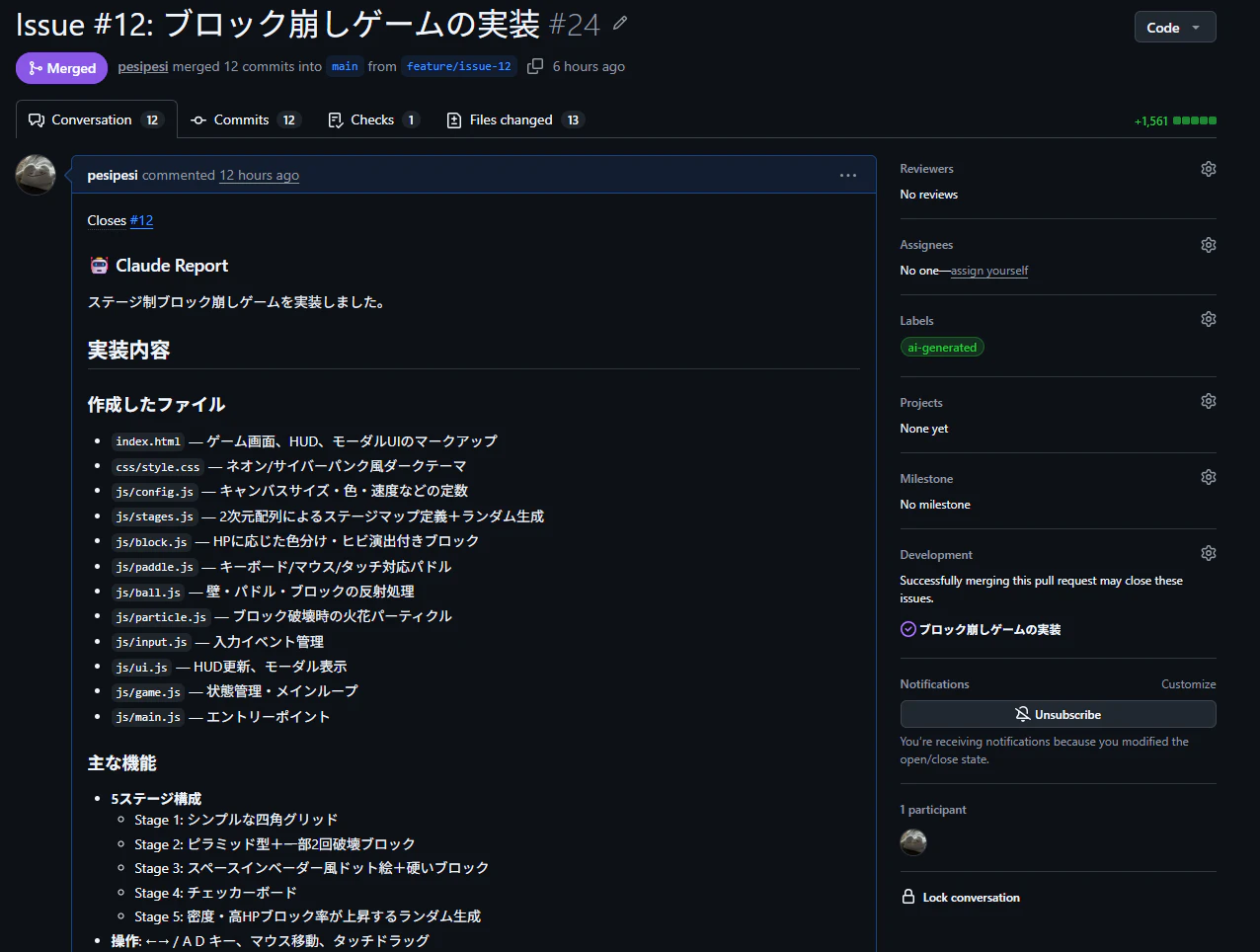Open the Assignees gear settings
The height and width of the screenshot is (952, 1260).
point(1208,245)
